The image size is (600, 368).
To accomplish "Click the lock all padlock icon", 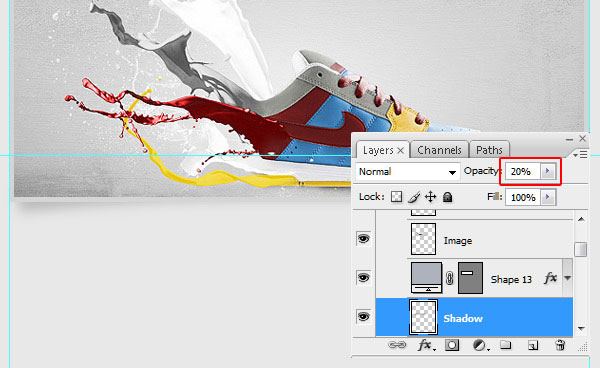I will coord(447,197).
